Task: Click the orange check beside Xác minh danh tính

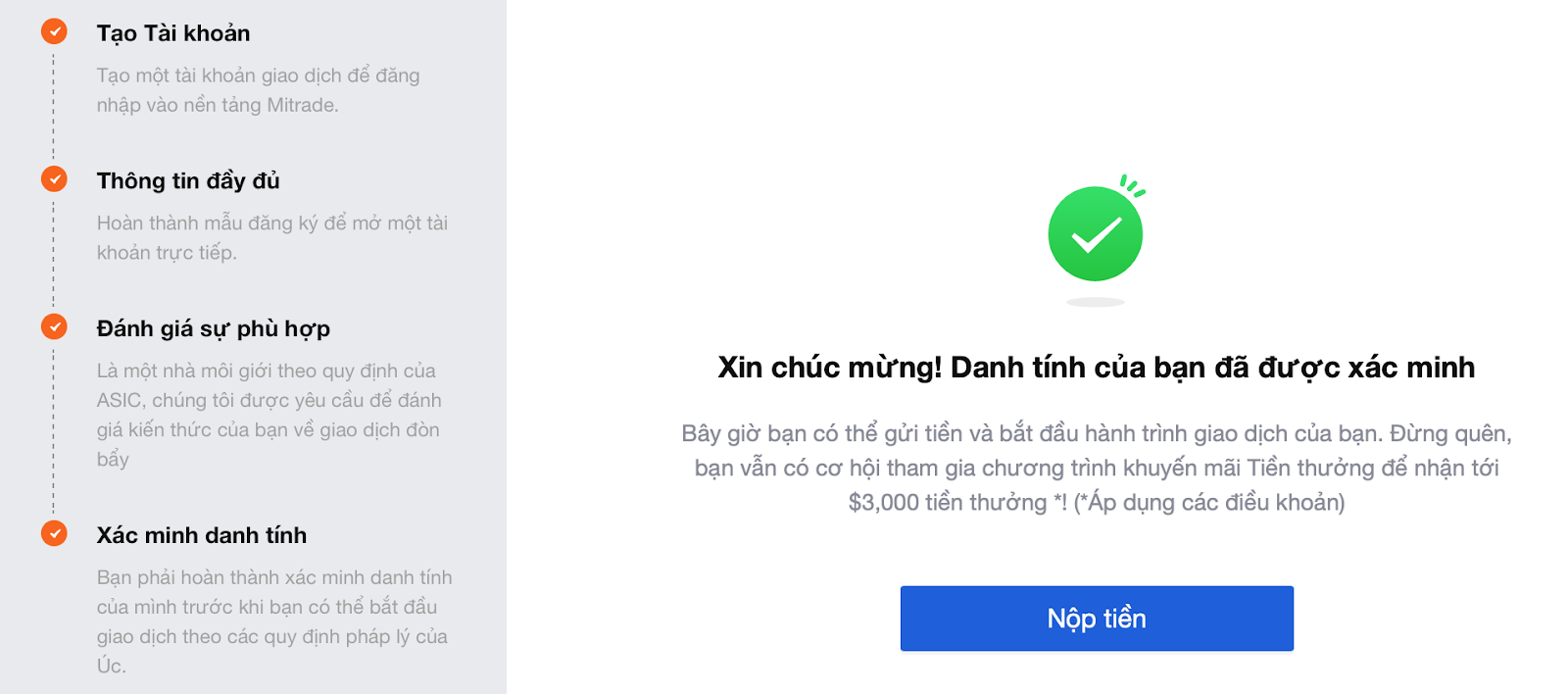Action: (x=54, y=533)
